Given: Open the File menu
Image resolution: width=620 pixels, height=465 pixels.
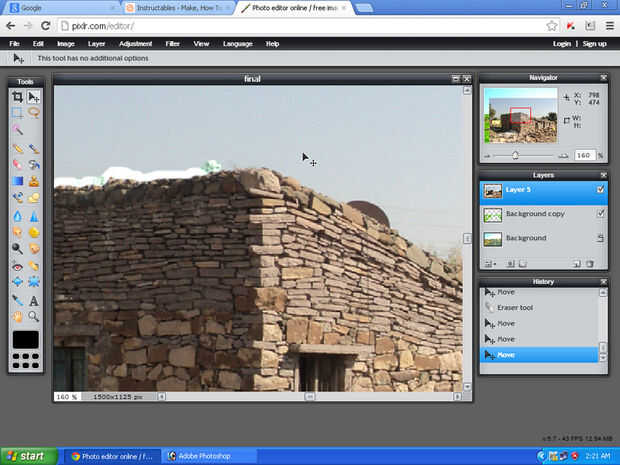Looking at the screenshot, I should 14,43.
